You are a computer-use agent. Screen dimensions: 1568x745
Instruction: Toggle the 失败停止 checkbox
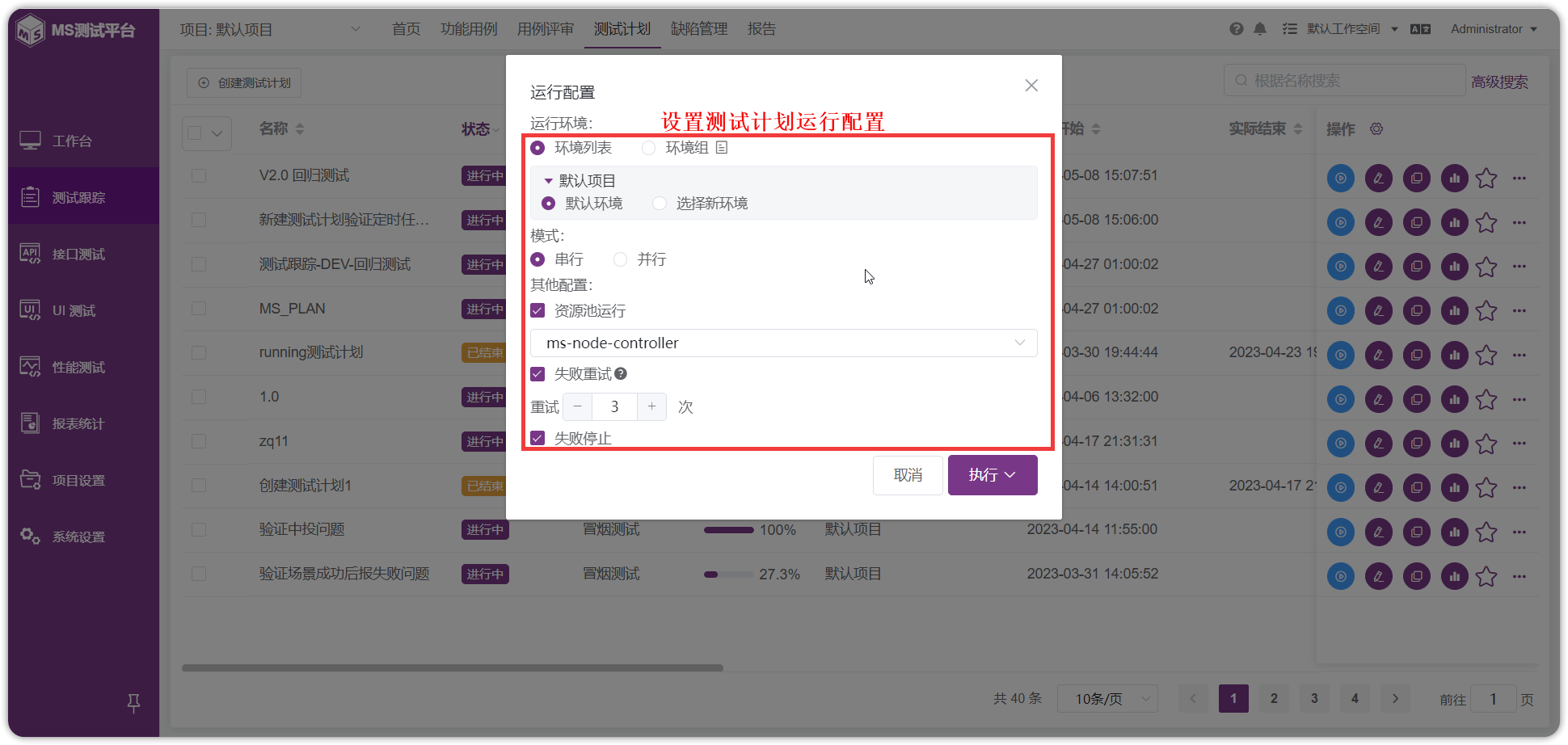click(537, 438)
